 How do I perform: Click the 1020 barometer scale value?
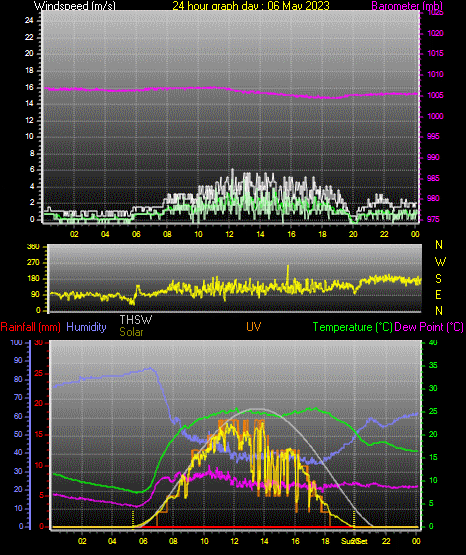(x=435, y=33)
